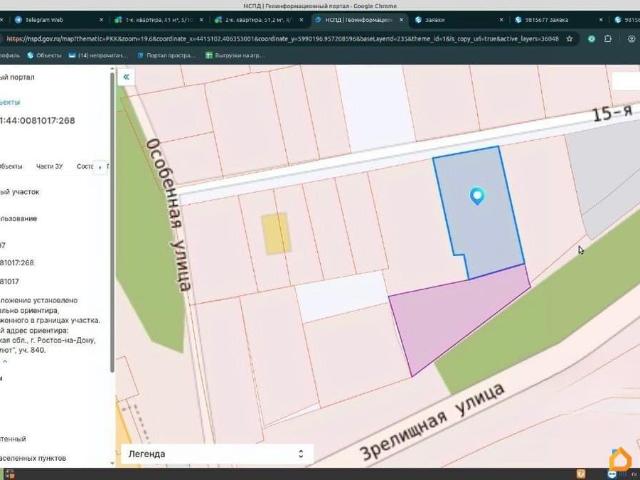The image size is (640, 480).
Task: Click the side panel vertical scrollbar
Action: point(112,220)
